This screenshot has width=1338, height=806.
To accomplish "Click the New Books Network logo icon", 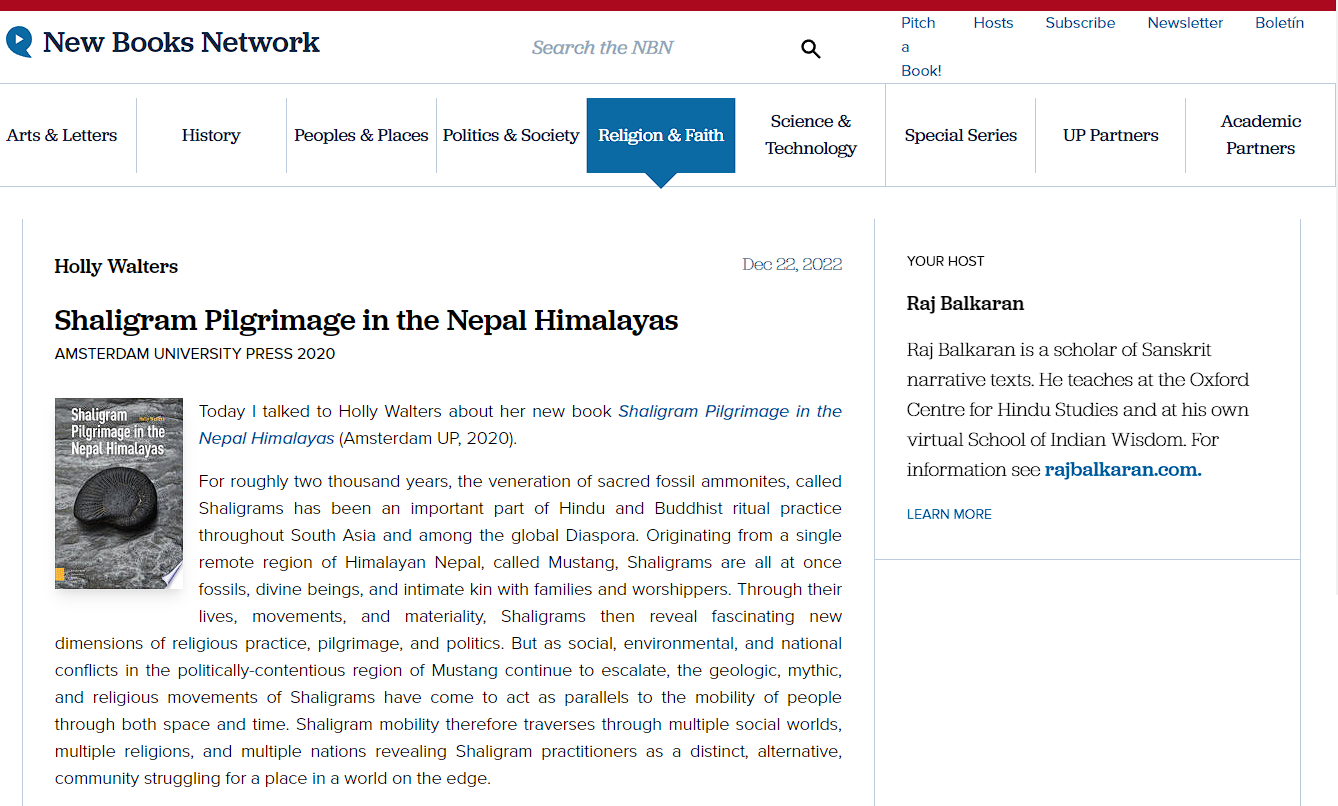I will [18, 42].
